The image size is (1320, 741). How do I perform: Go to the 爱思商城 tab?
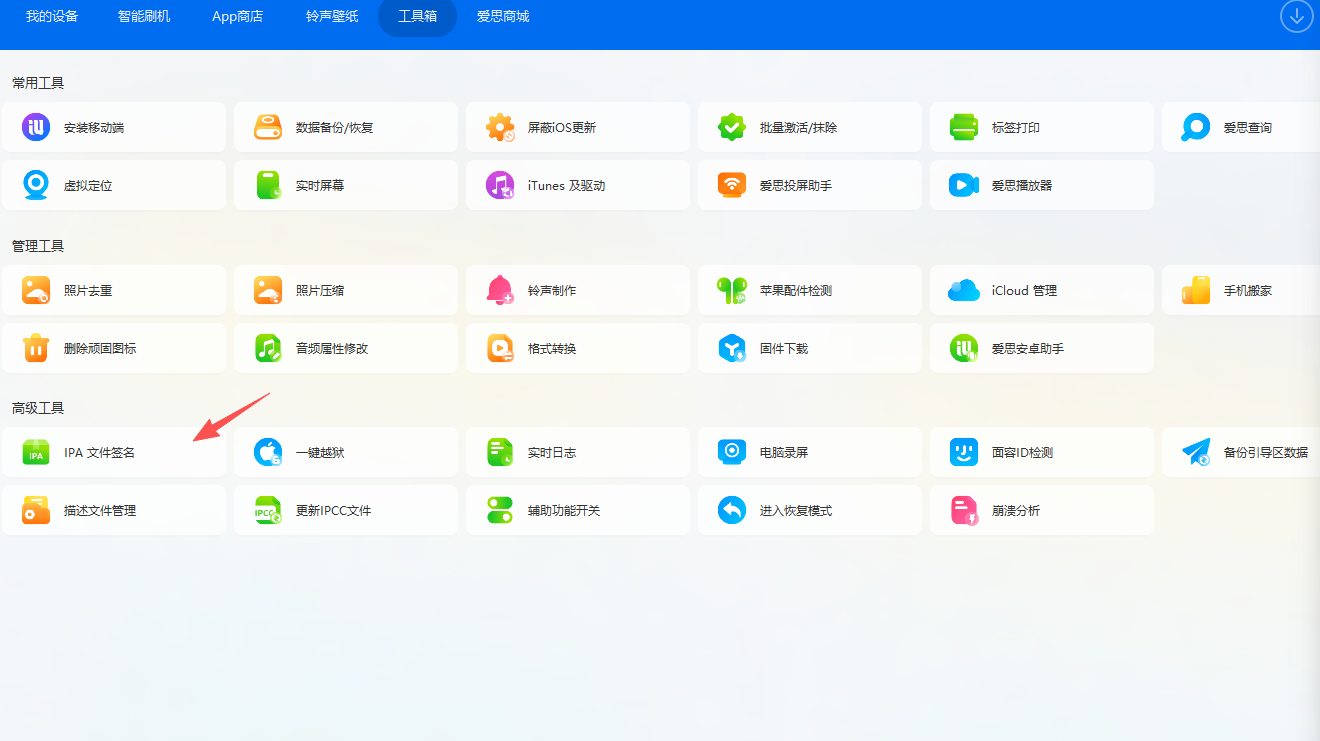tap(503, 17)
